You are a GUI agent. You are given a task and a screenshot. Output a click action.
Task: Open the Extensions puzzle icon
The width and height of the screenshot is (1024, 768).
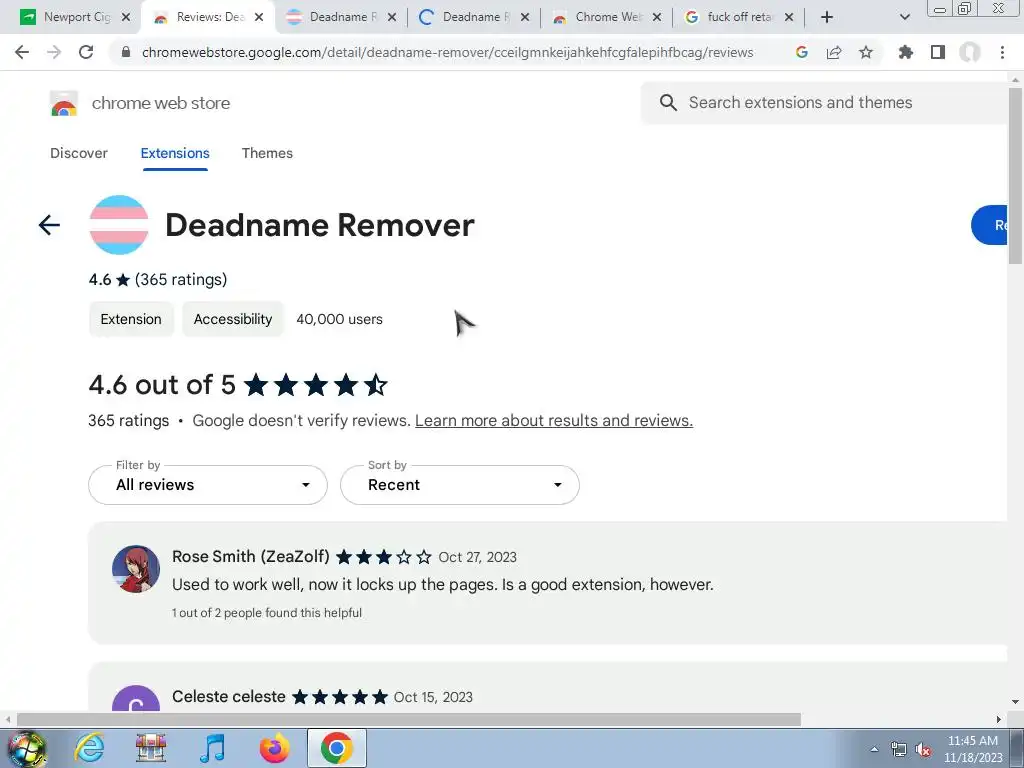pyautogui.click(x=905, y=52)
